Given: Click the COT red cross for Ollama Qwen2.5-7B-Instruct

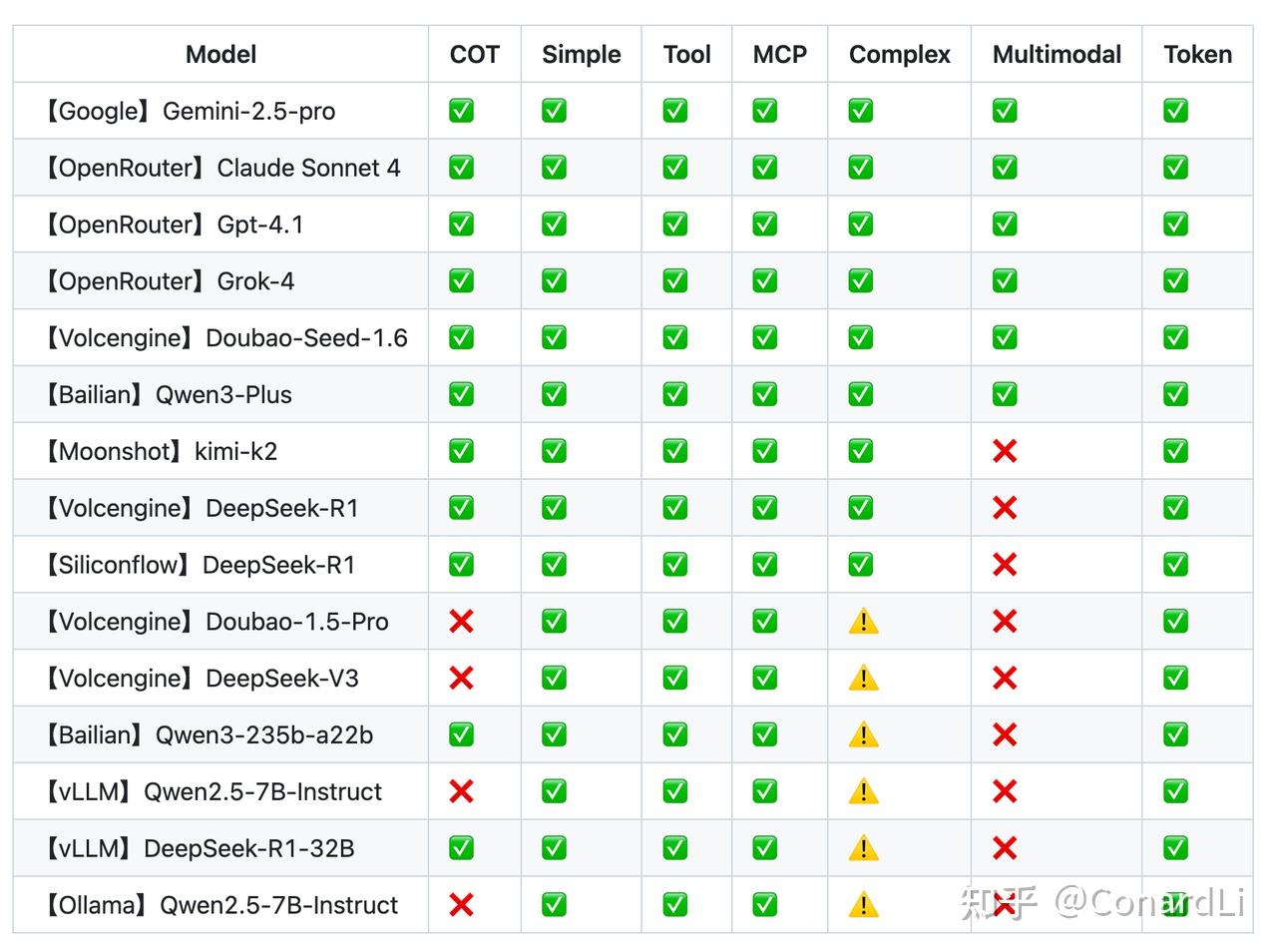Looking at the screenshot, I should click(461, 905).
